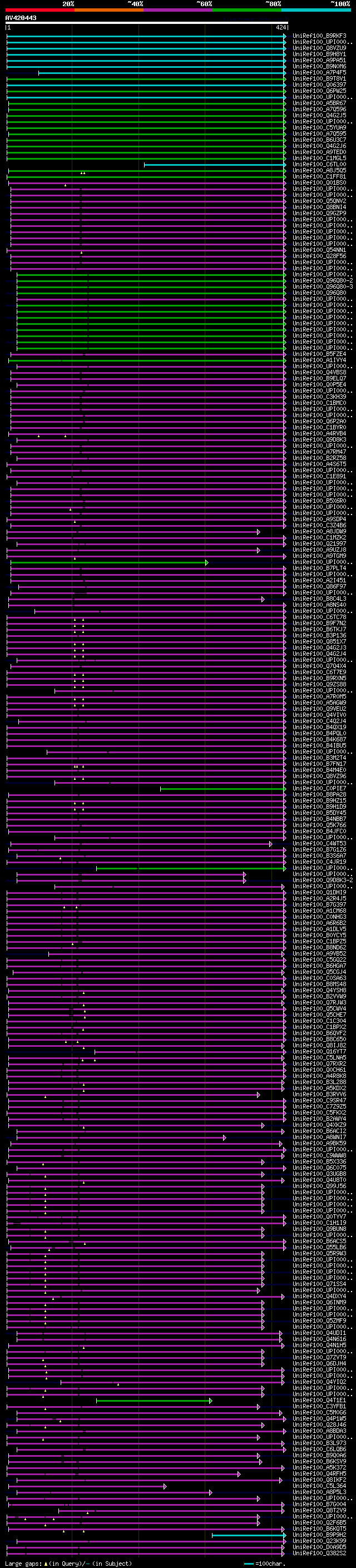Select hit UniRef100_Q1DHI9
This screenshot has width=356, height=1568.
[319, 892]
